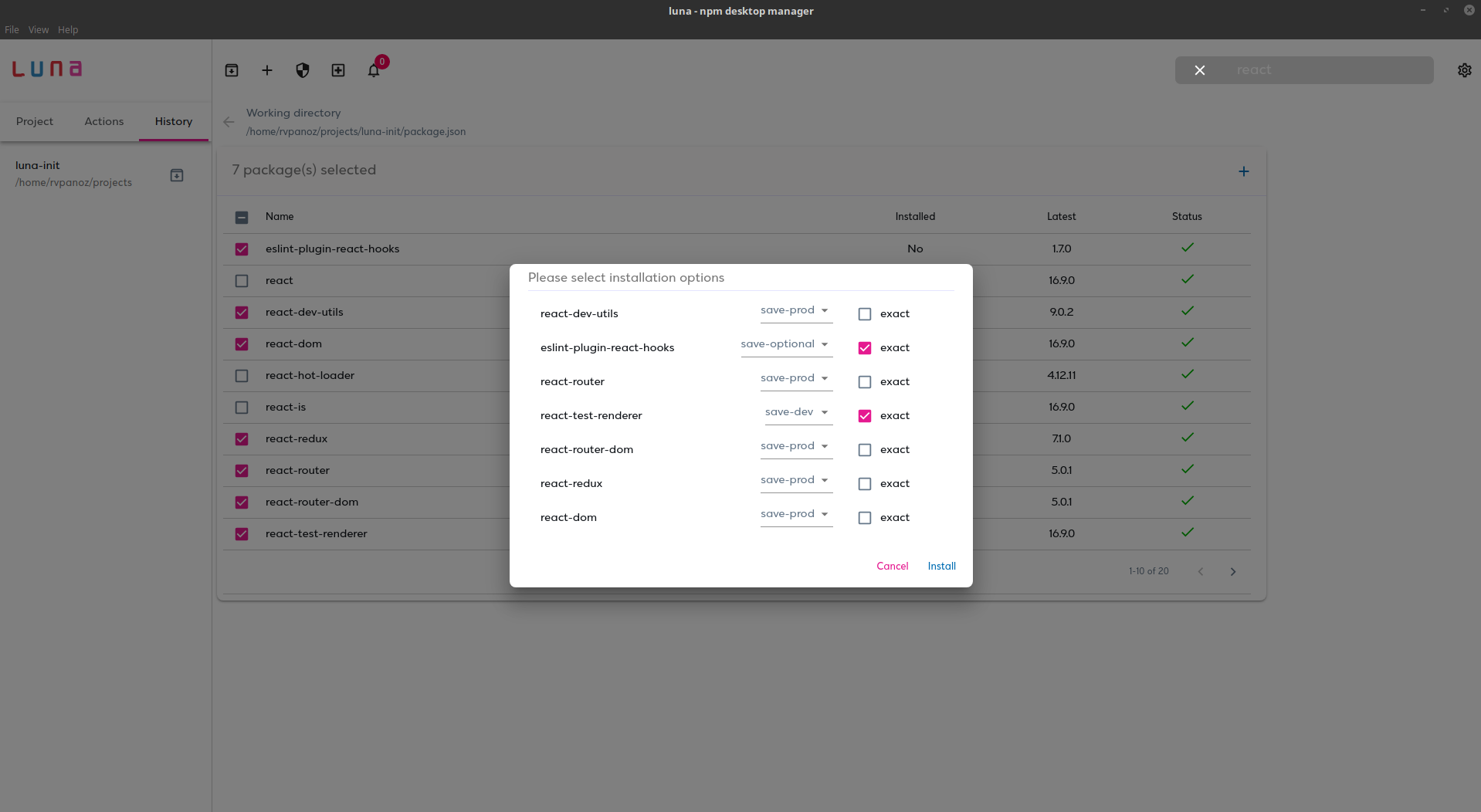Go to next page of packages

(1233, 572)
